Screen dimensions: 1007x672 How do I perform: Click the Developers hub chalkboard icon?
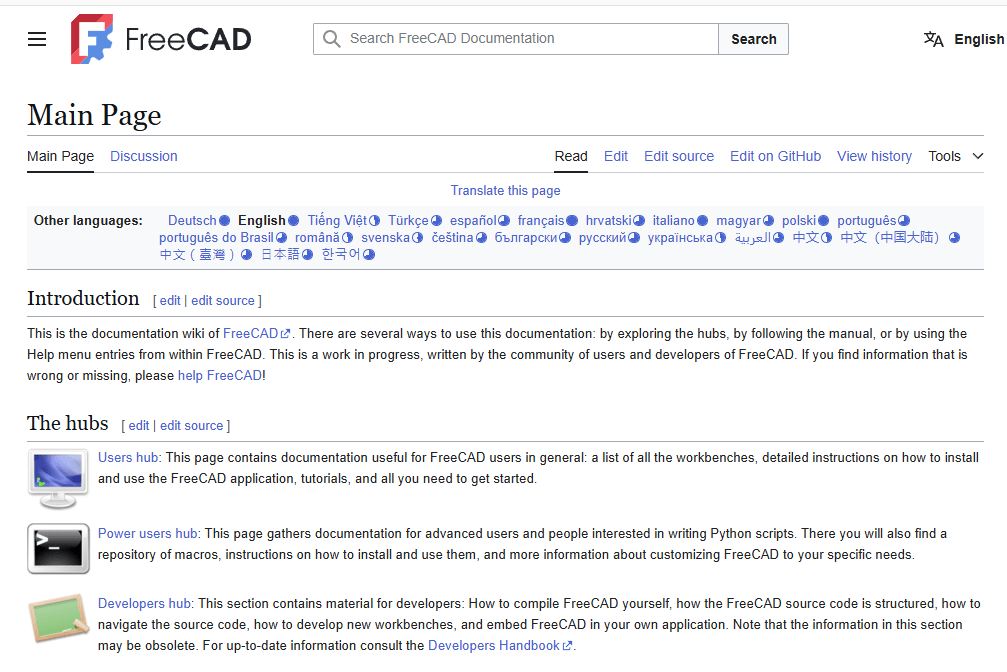[x=58, y=617]
